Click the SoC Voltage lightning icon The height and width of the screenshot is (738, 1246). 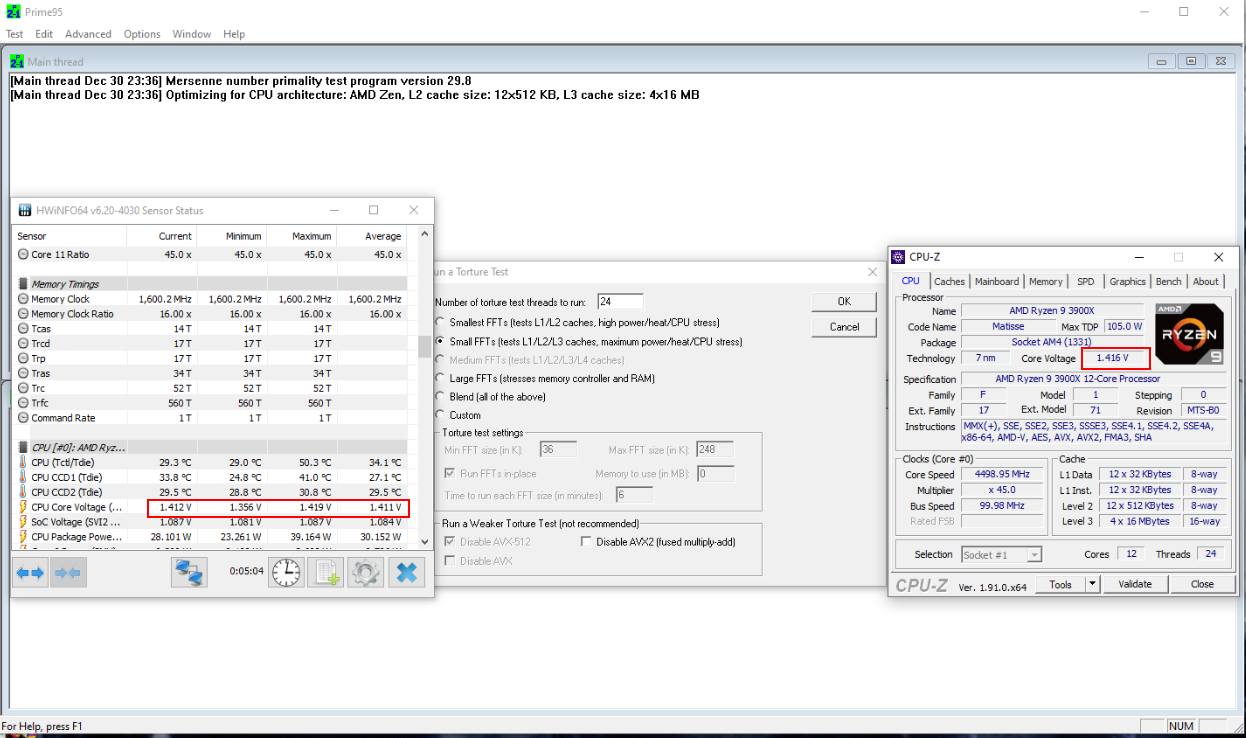point(23,522)
